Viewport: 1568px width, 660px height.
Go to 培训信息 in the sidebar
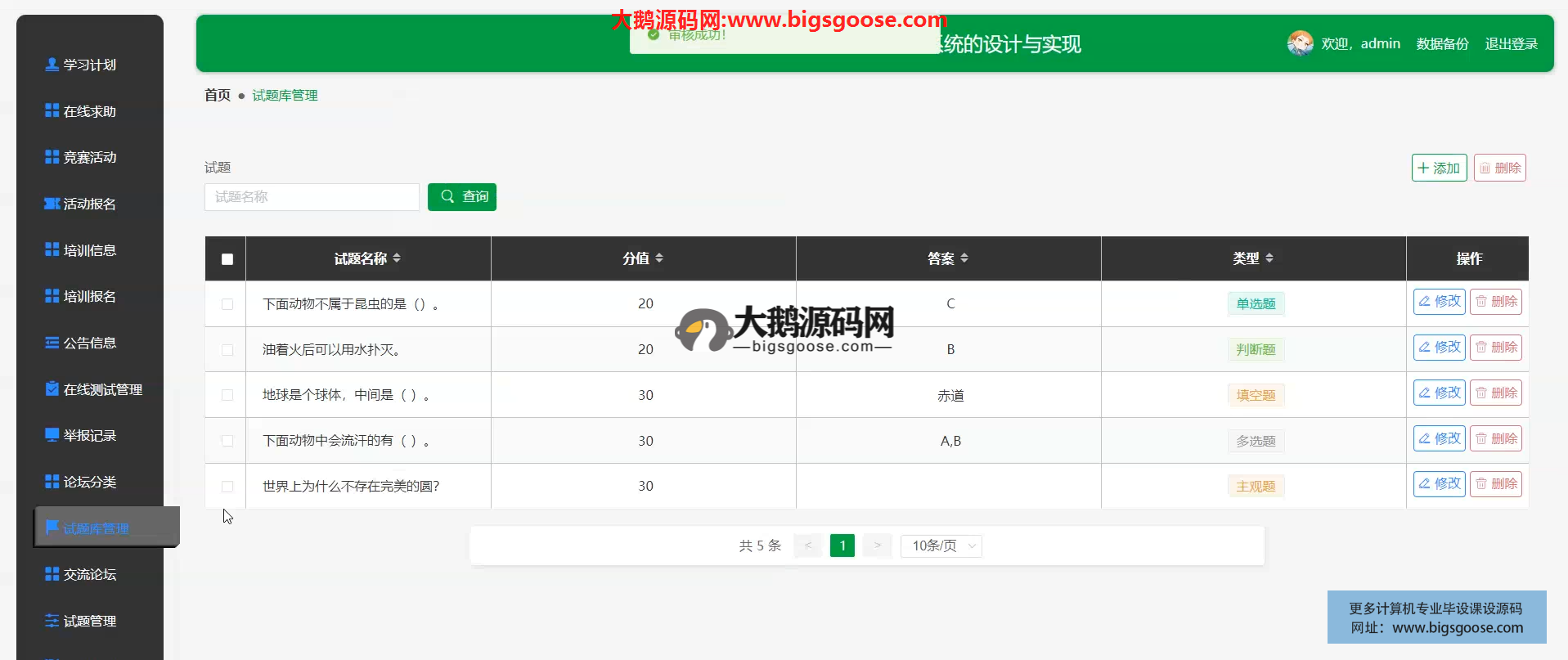[90, 250]
